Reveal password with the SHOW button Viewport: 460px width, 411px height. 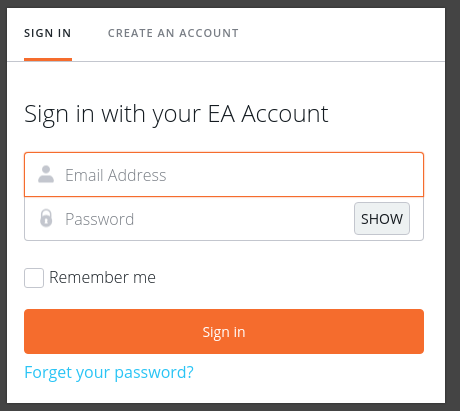(x=382, y=219)
